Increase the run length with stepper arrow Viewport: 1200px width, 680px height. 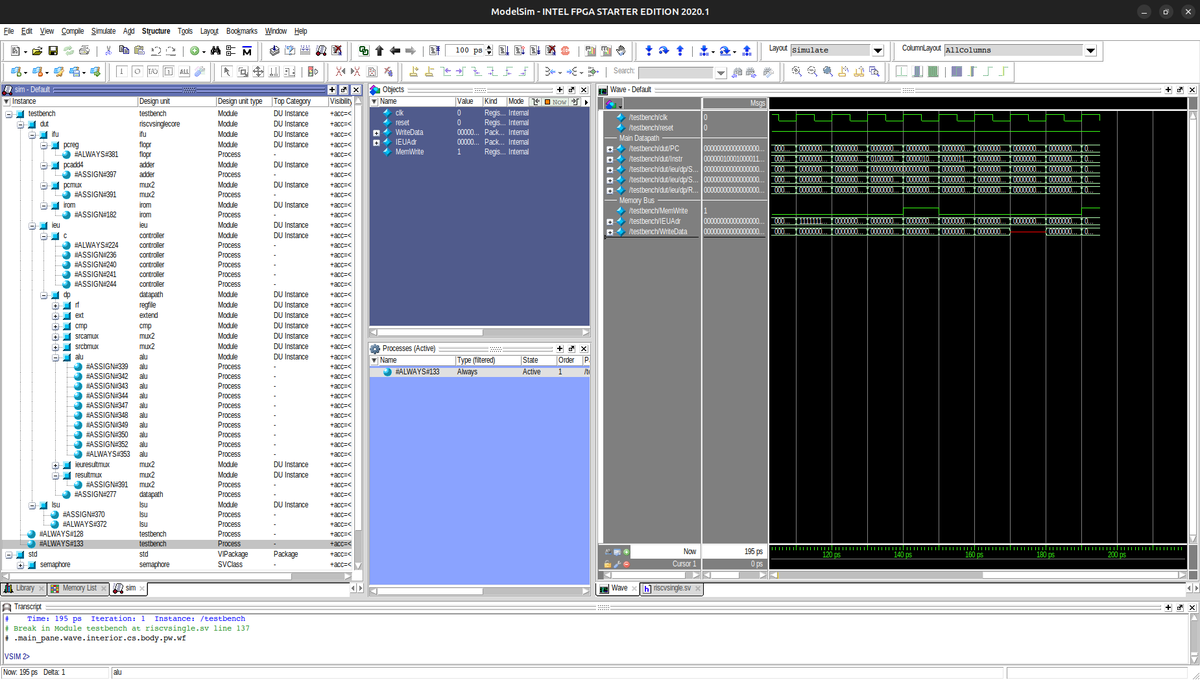pyautogui.click(x=488, y=47)
